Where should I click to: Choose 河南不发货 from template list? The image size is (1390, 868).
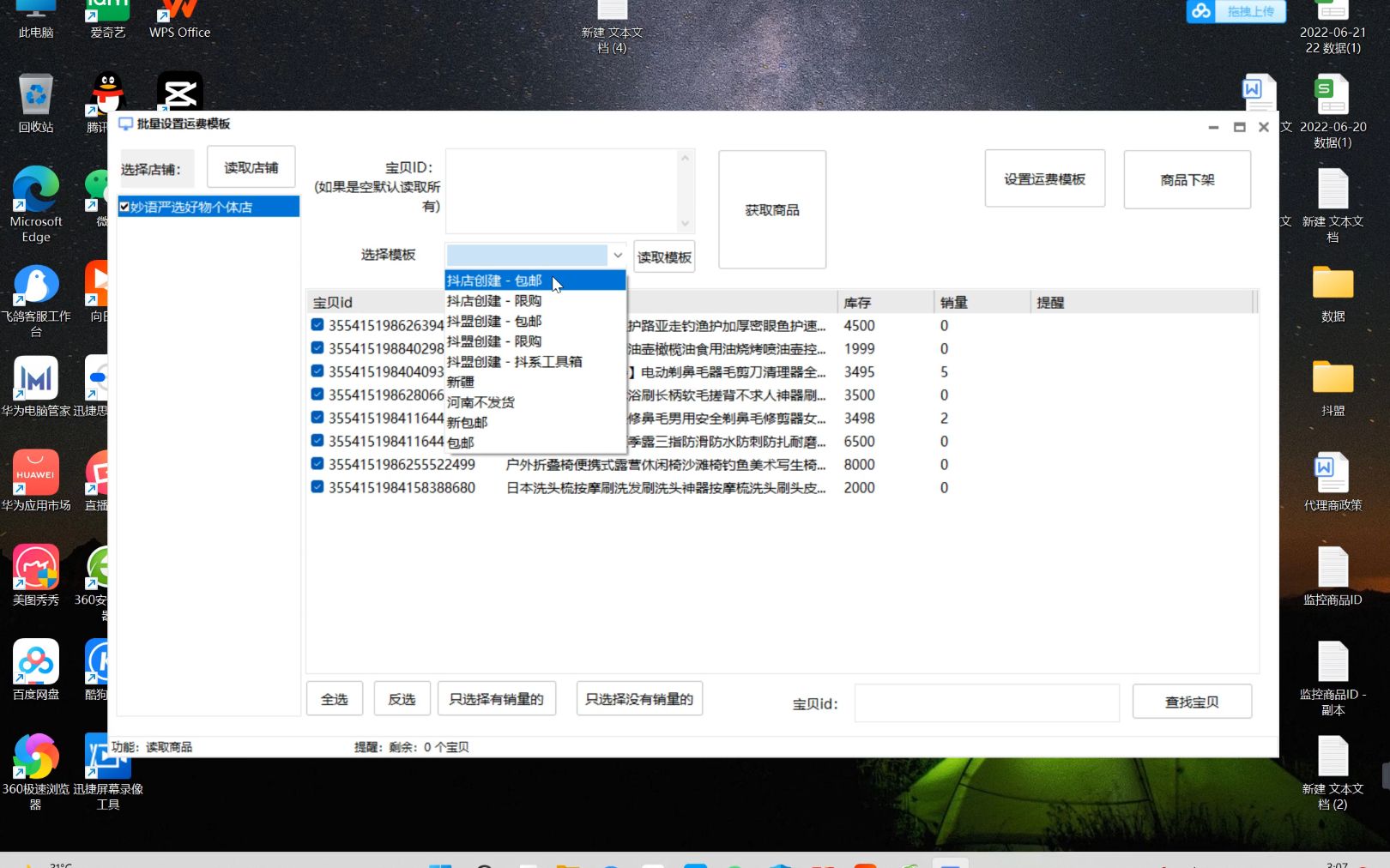pos(480,401)
